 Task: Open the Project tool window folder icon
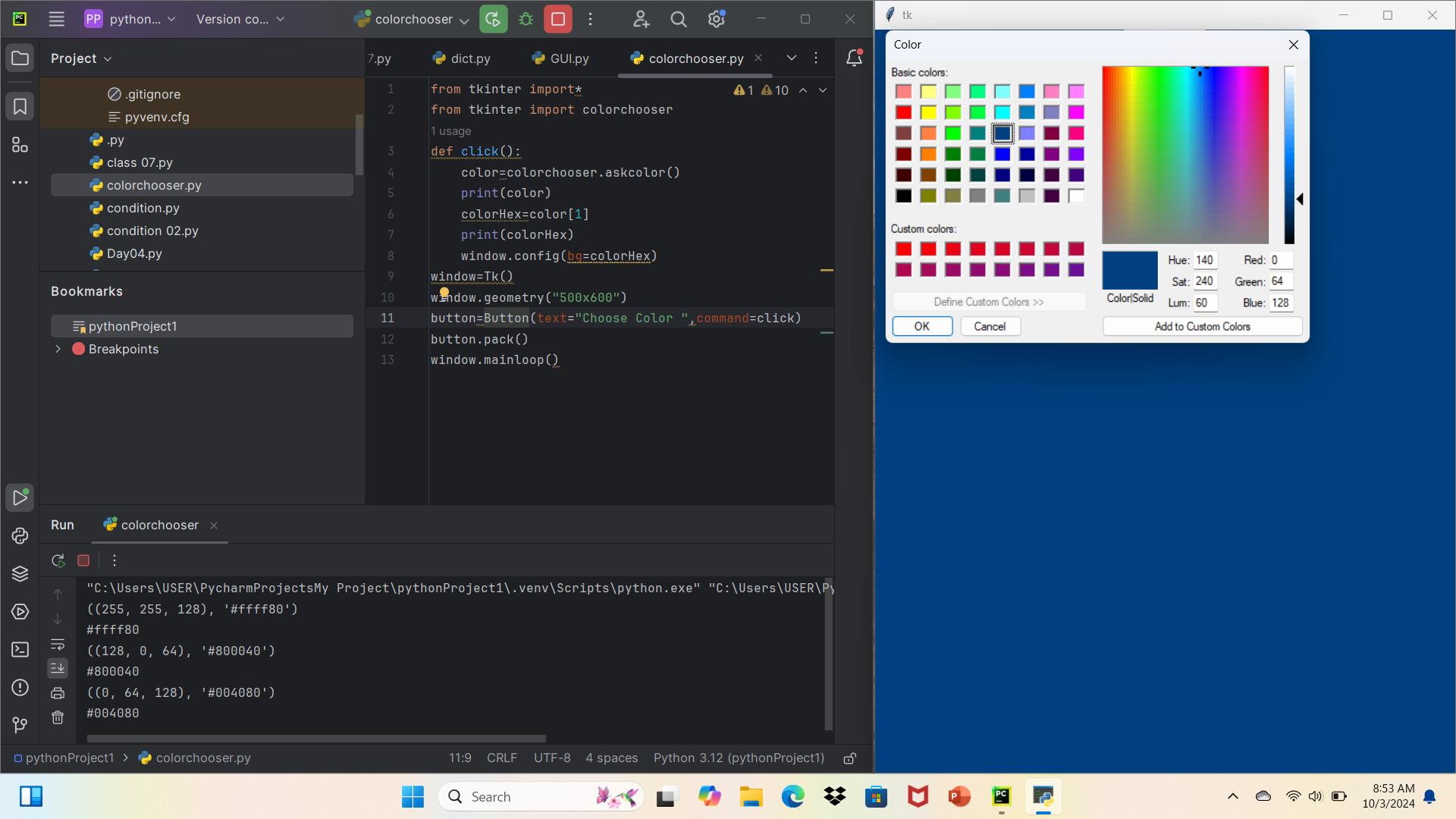tap(20, 58)
